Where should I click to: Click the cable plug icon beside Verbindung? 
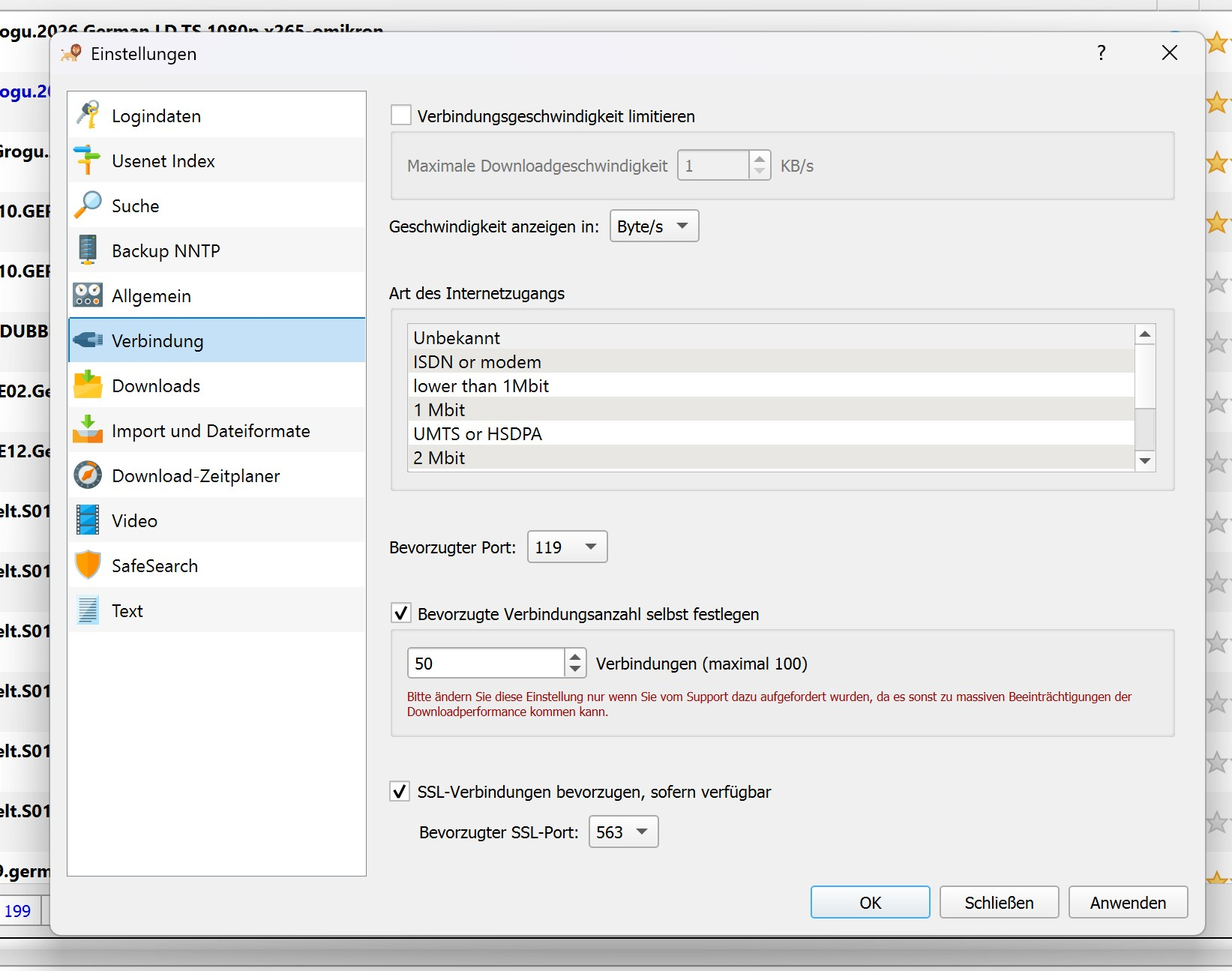(x=88, y=340)
